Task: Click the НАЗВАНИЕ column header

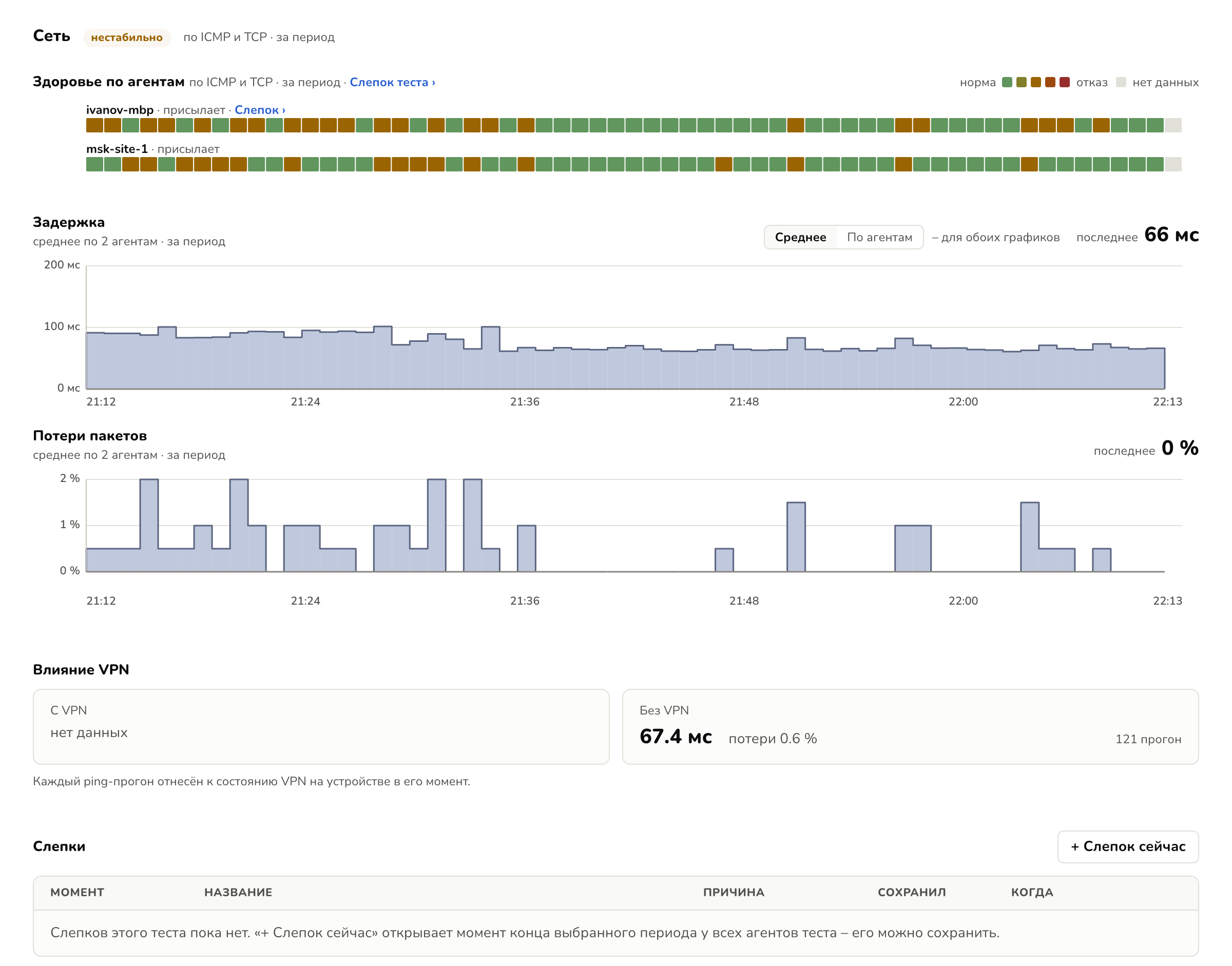Action: [238, 893]
